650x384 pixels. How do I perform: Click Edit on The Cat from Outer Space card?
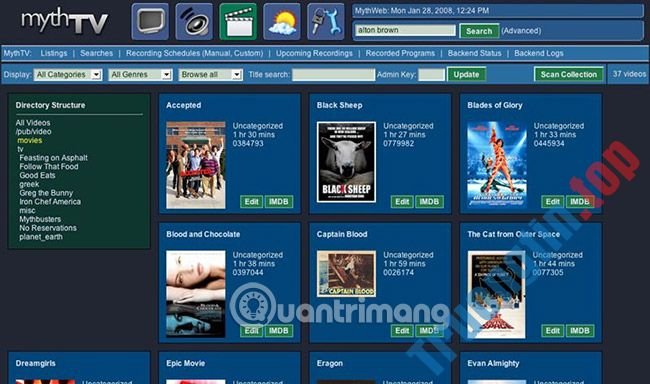pyautogui.click(x=552, y=331)
